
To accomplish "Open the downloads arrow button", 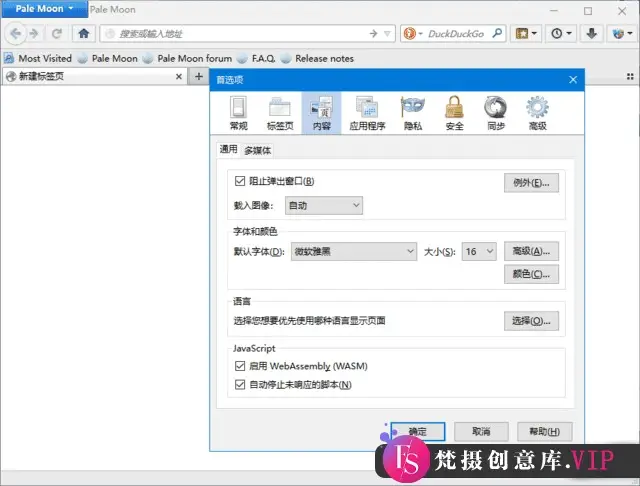I will click(x=591, y=33).
